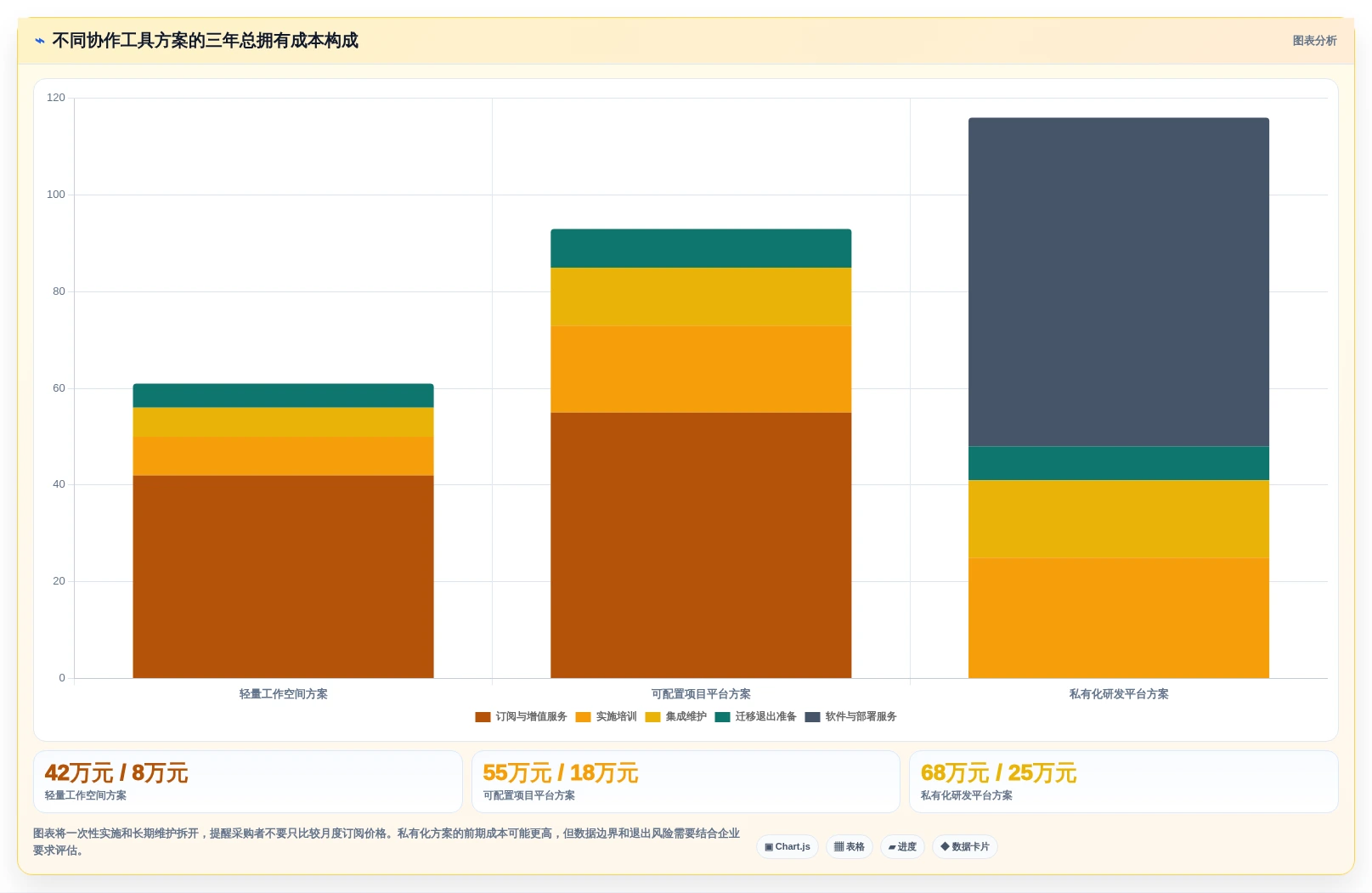Click 可配置项目平台方案 teal migration bar segment
The width and height of the screenshot is (1372, 893).
pos(701,249)
